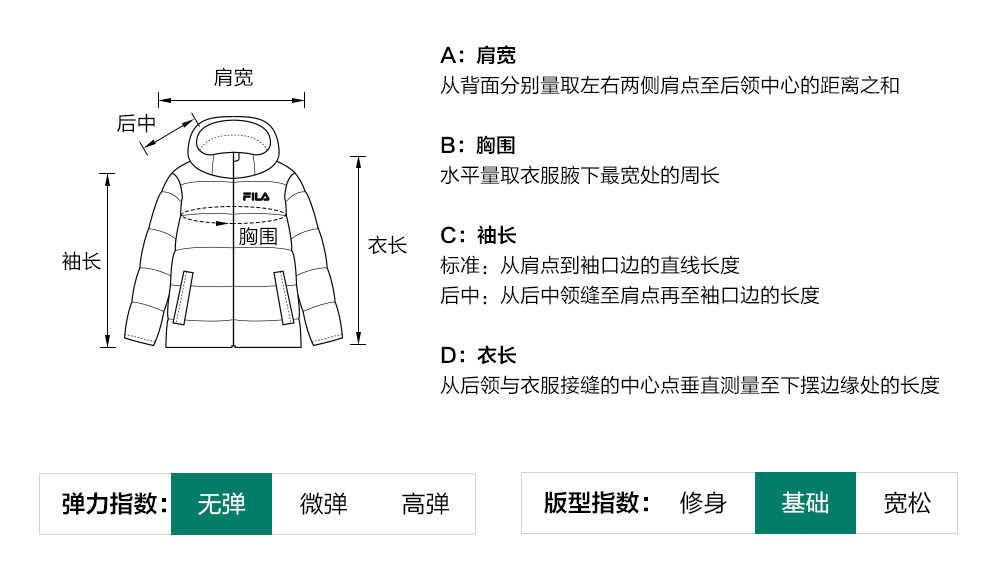Click the 'A: 肩宽' heading
This screenshot has width=1000, height=584.
coord(478,55)
